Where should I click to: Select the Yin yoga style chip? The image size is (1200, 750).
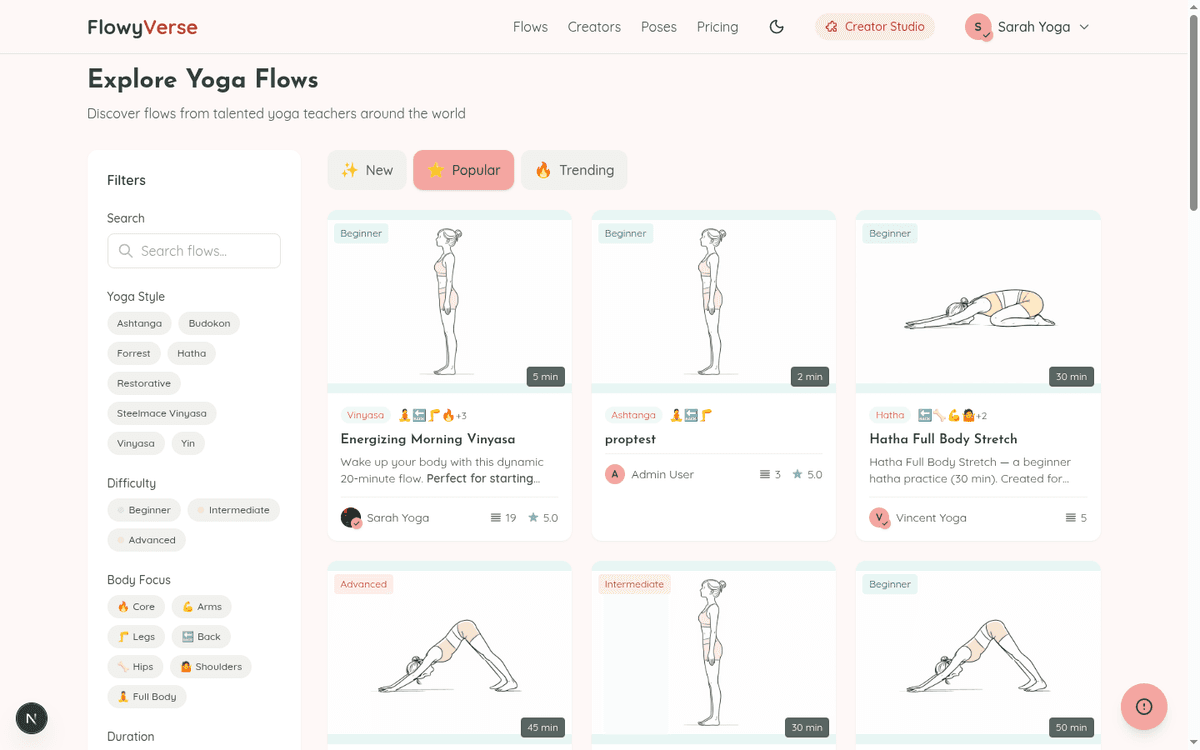tap(188, 443)
